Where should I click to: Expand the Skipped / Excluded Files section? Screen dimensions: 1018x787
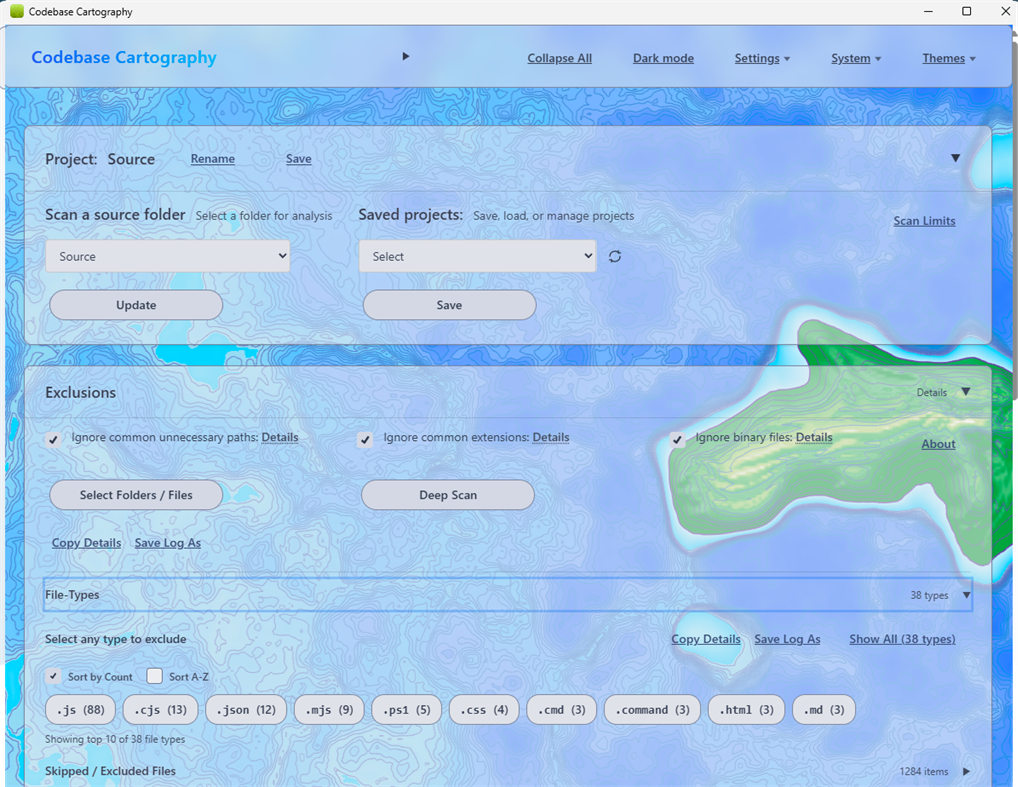(966, 771)
